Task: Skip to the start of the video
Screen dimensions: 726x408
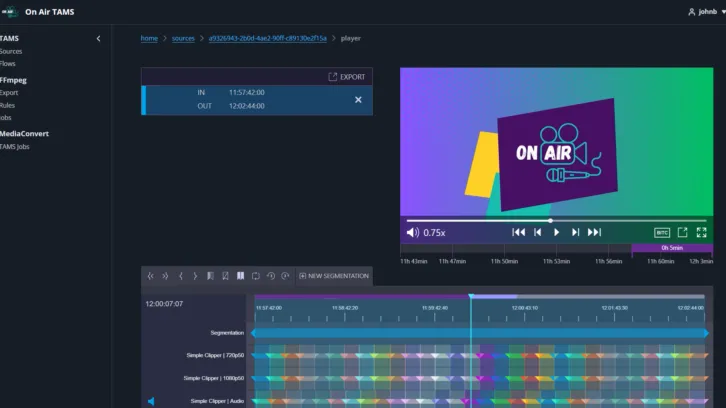Action: pyautogui.click(x=518, y=232)
